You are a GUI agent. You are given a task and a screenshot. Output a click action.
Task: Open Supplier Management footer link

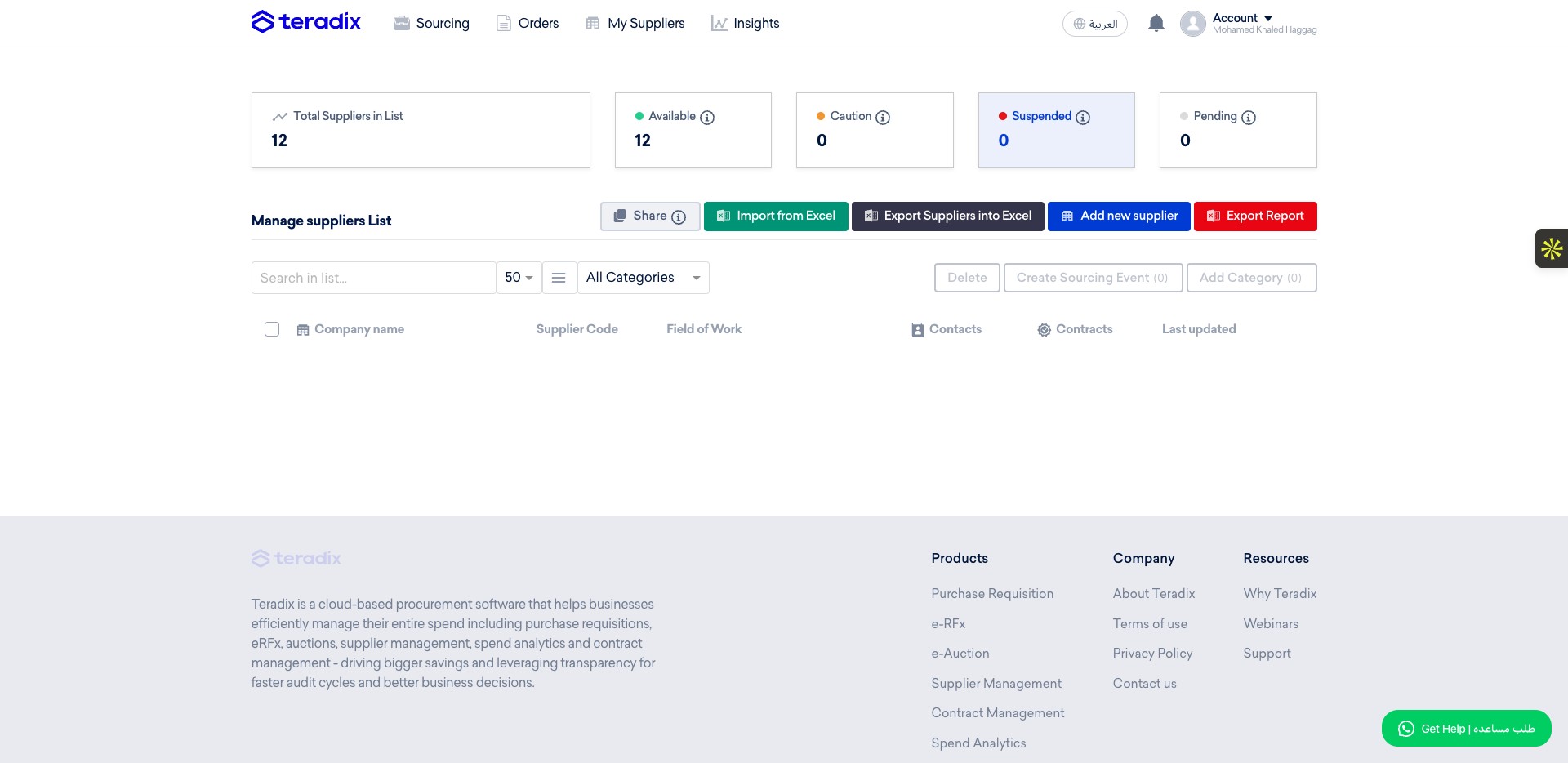point(996,684)
